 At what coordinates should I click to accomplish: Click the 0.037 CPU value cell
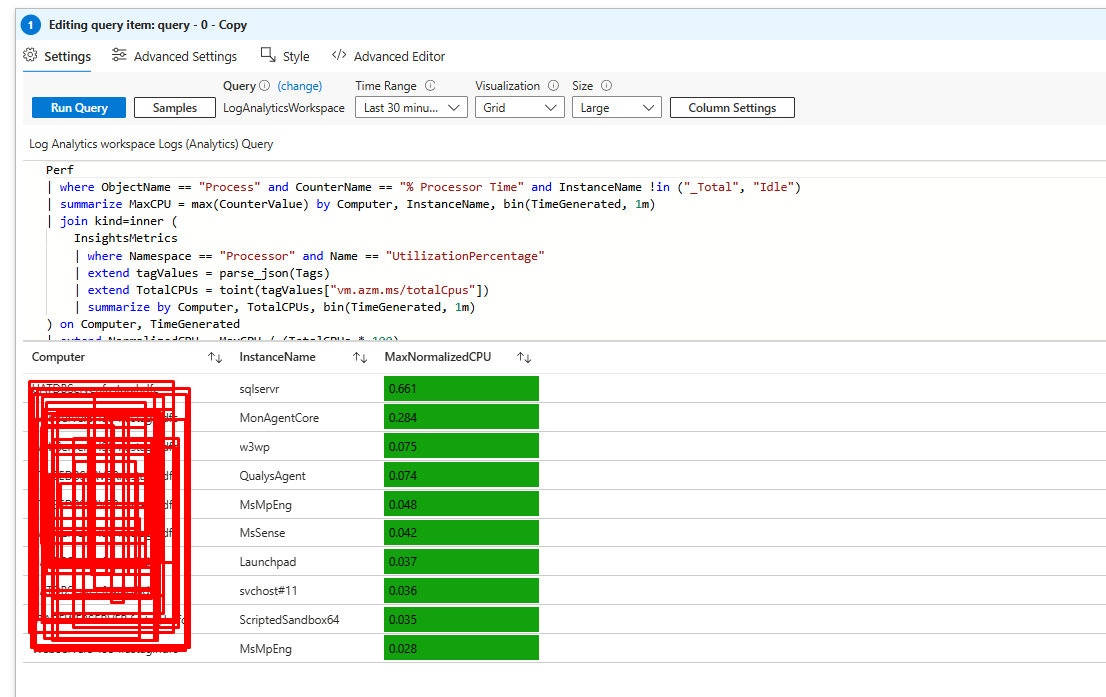pos(461,562)
